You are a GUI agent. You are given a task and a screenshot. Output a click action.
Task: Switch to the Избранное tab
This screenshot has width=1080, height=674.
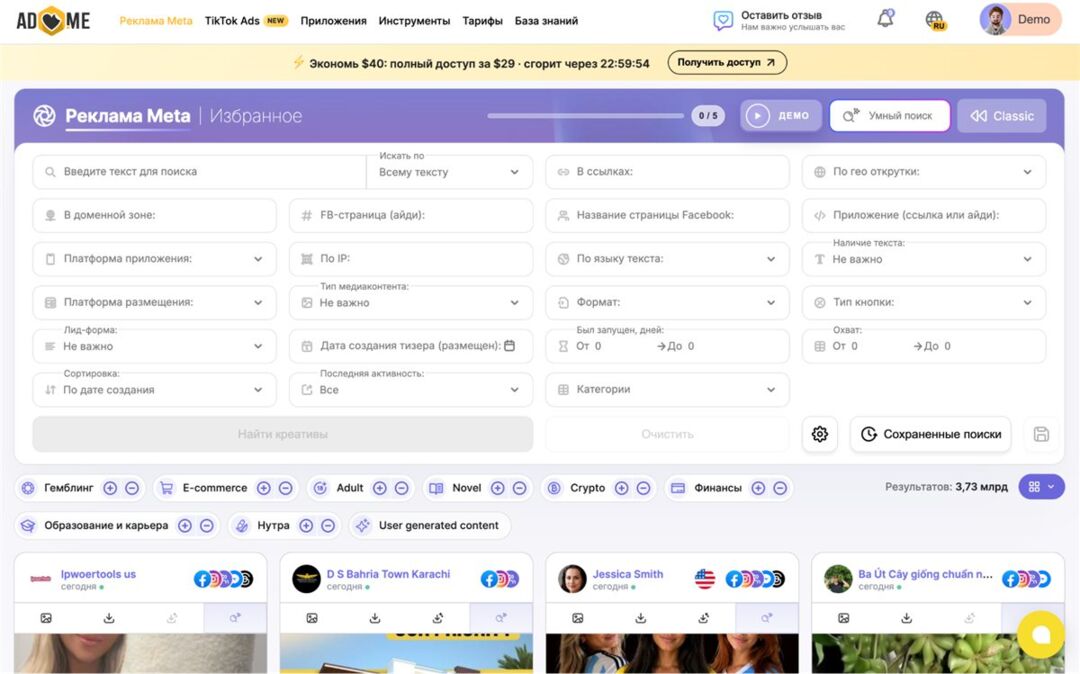256,116
